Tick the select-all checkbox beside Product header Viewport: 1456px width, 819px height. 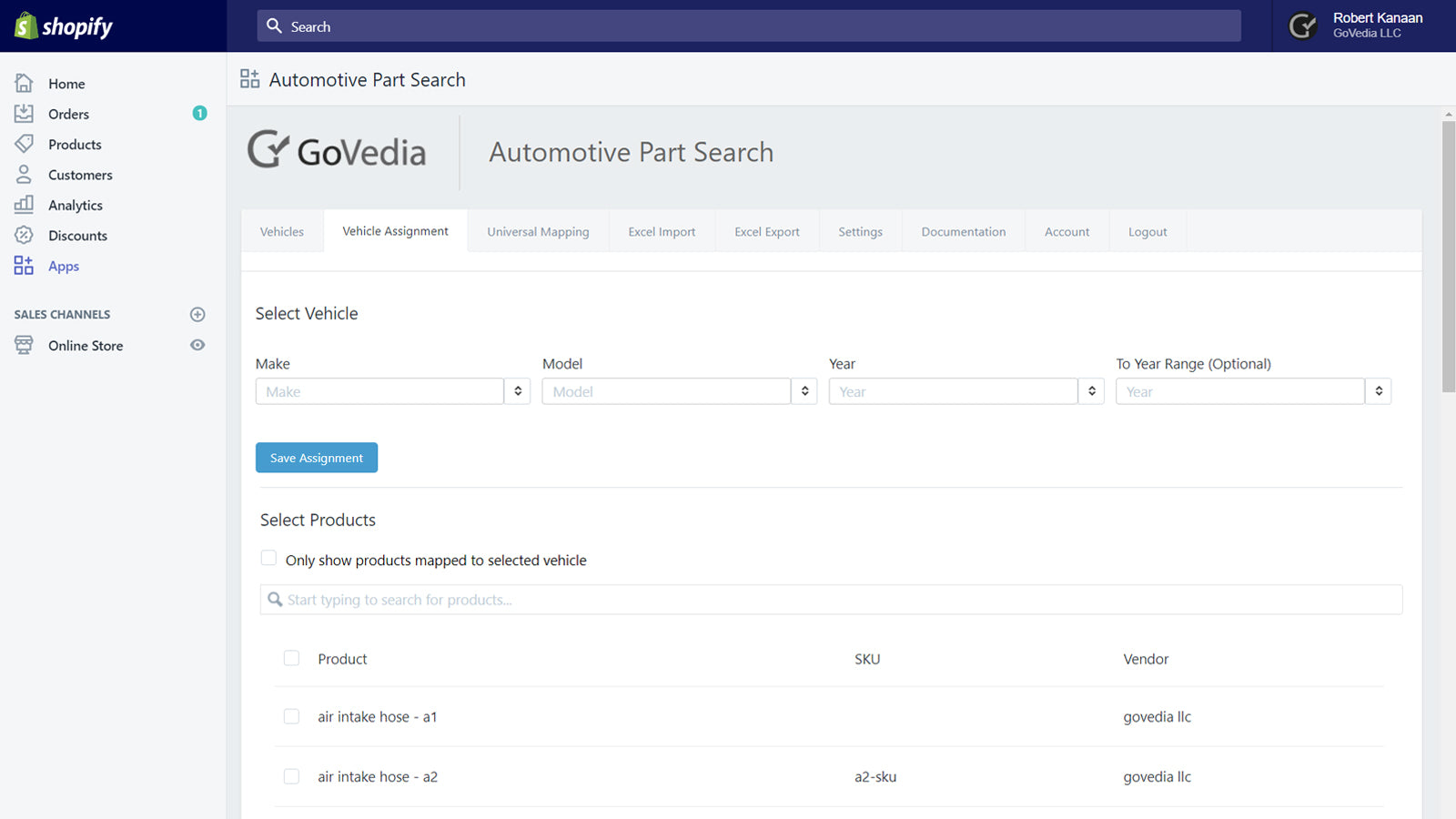coord(291,658)
